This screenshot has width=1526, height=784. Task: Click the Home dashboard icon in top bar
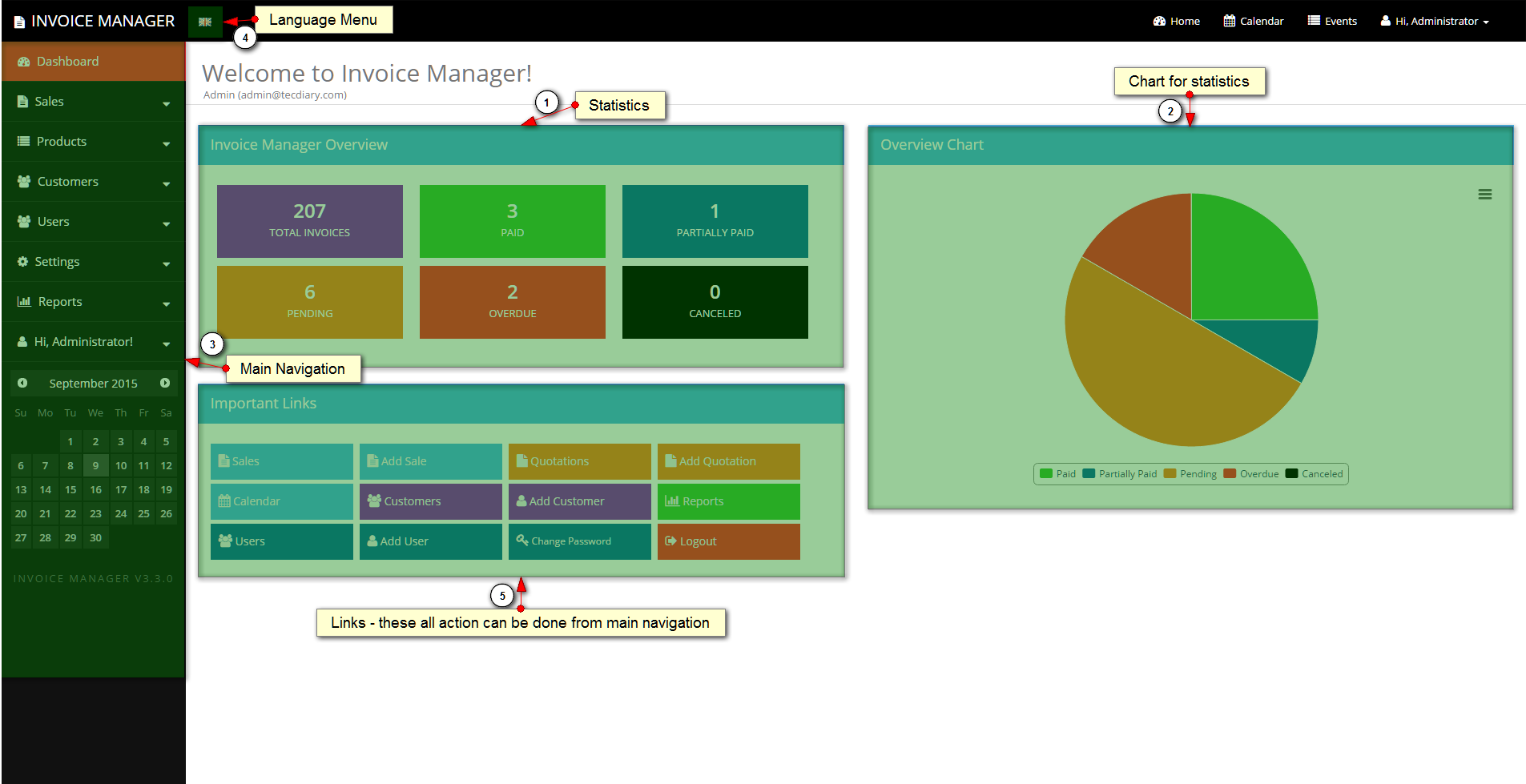pos(1159,22)
